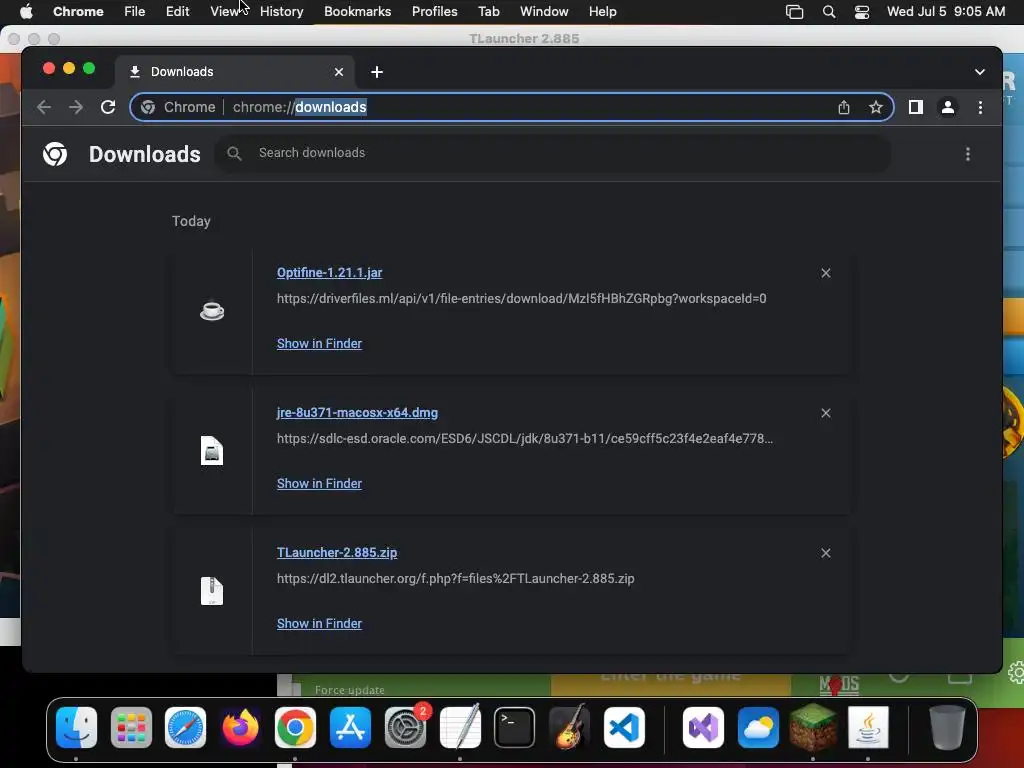Screen dimensions: 1024x768
Task: Close the Downloads tab
Action: pos(338,72)
